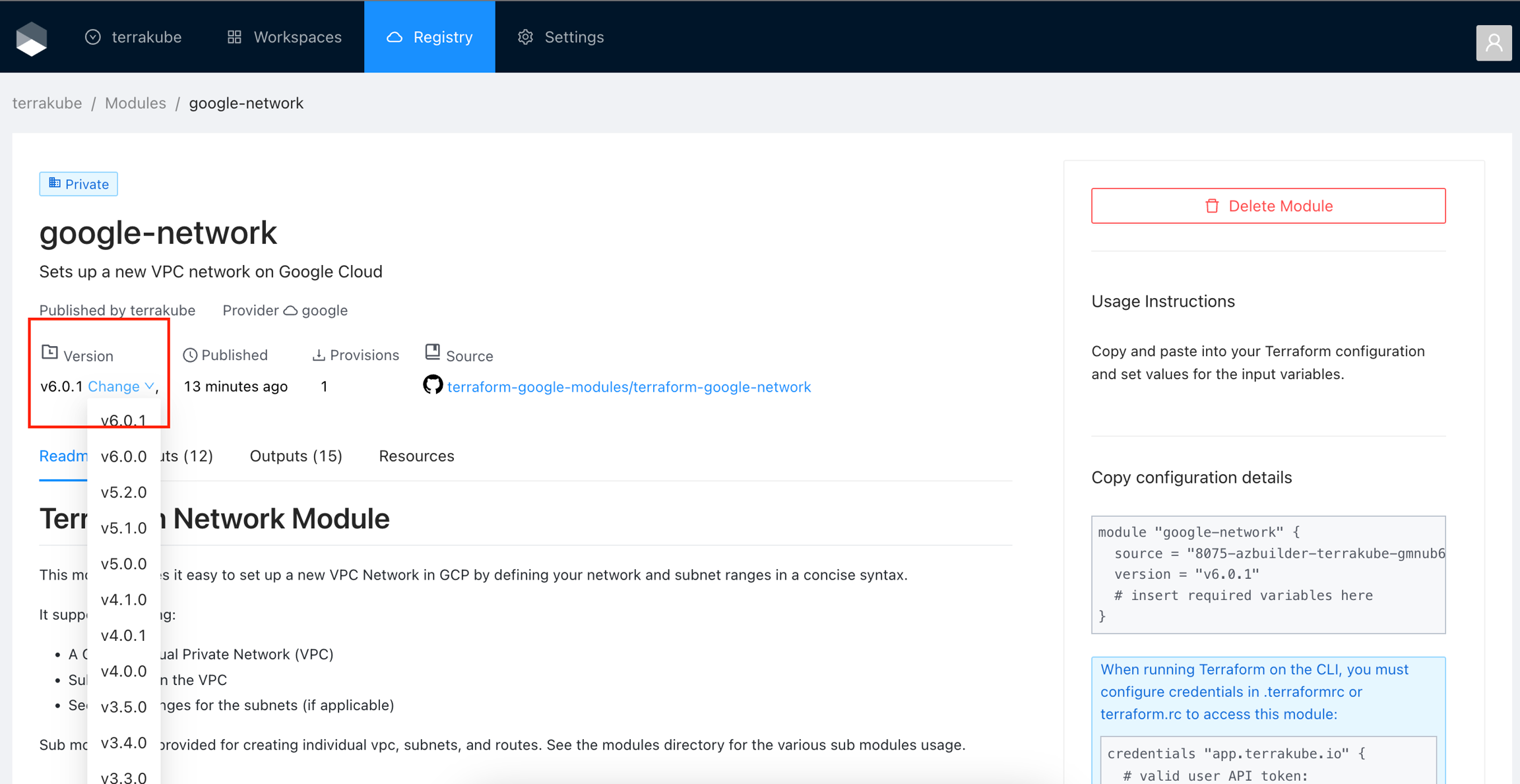Open terraform-google-network source repository link
1520x784 pixels.
pyautogui.click(x=629, y=387)
